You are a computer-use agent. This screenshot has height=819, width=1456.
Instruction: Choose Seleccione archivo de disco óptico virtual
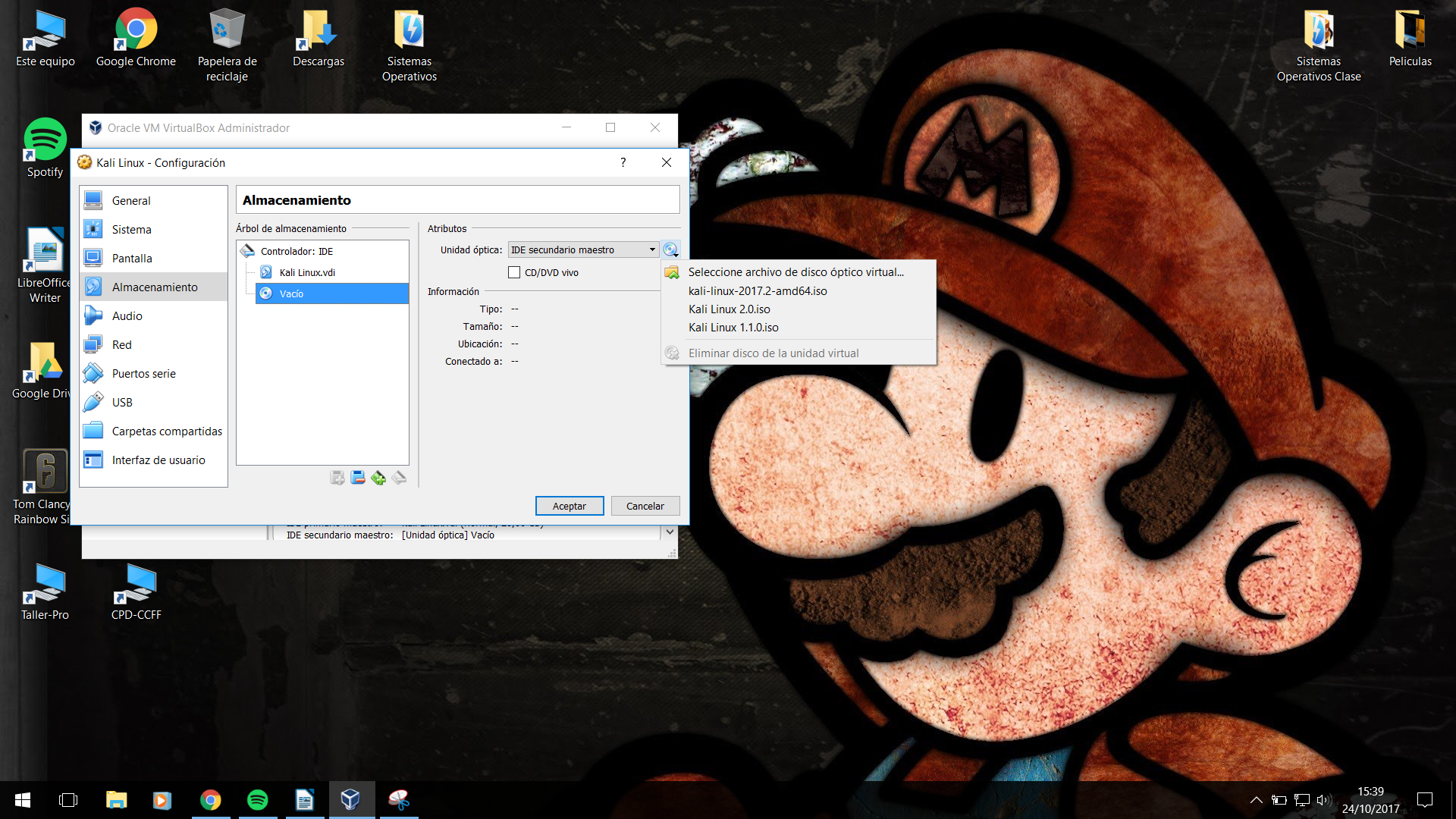795,271
